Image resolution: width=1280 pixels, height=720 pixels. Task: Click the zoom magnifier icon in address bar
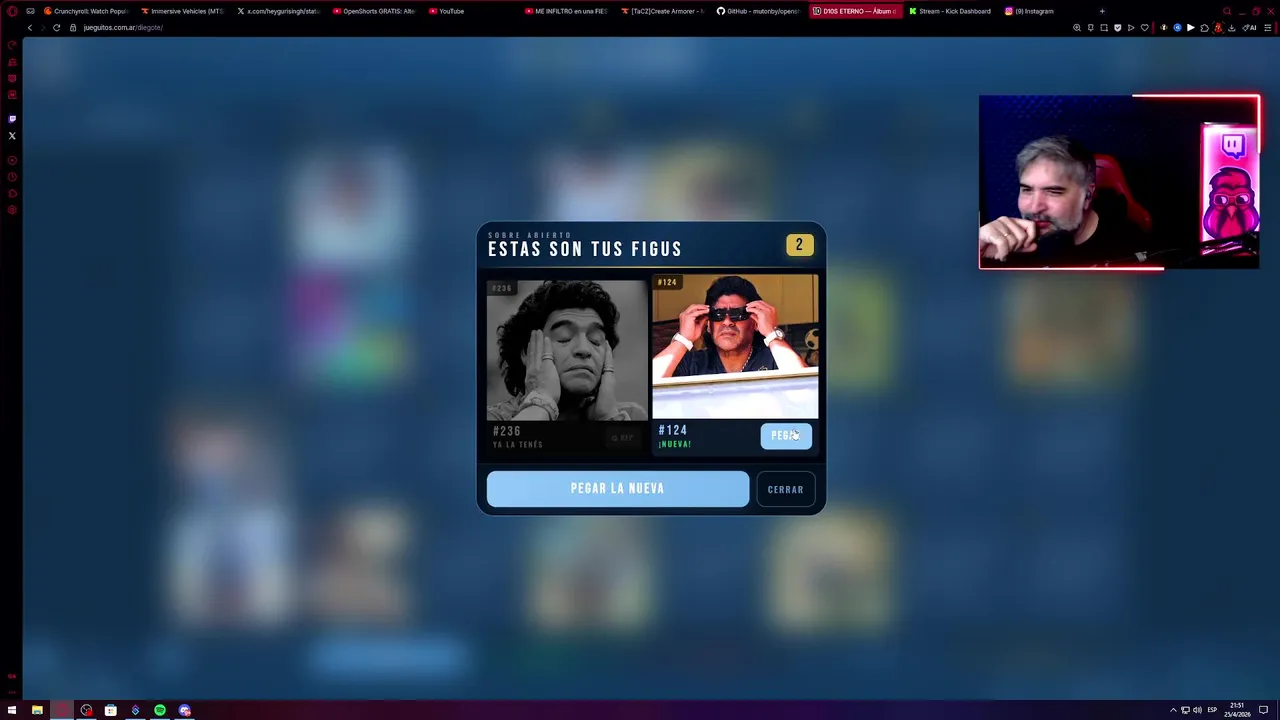pos(1077,27)
